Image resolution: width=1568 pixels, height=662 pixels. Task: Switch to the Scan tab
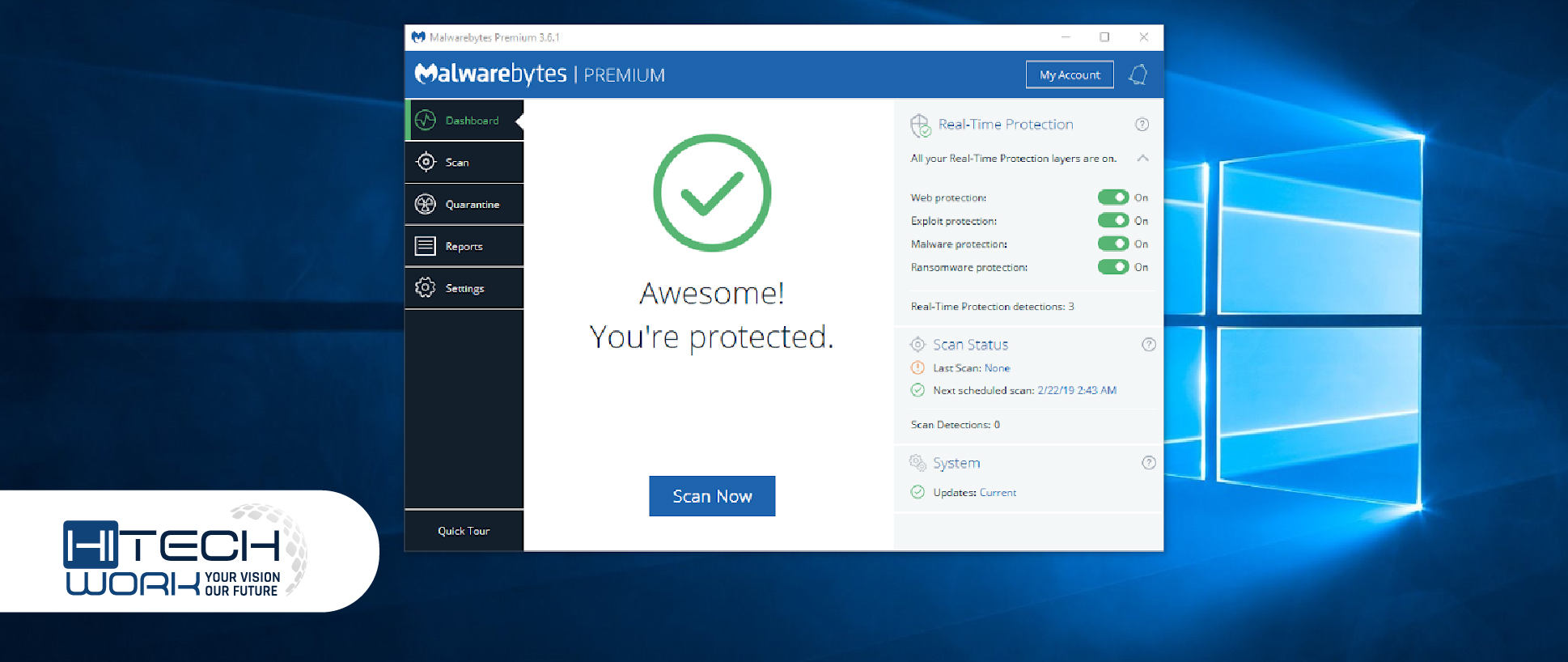pos(464,162)
